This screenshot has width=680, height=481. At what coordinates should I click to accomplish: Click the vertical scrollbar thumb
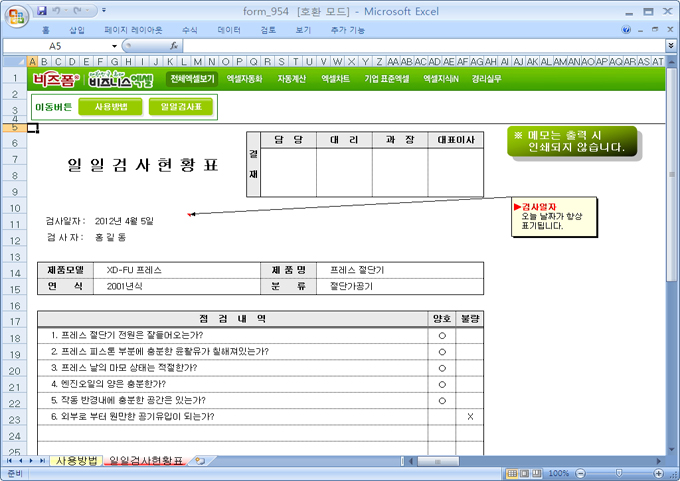tap(671, 174)
